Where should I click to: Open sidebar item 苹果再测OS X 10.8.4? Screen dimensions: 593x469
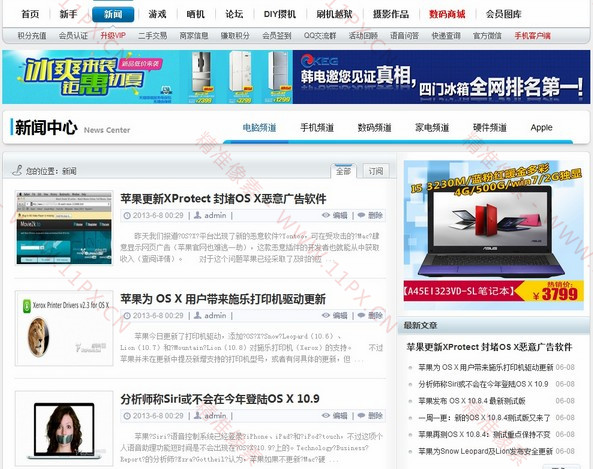click(x=484, y=434)
